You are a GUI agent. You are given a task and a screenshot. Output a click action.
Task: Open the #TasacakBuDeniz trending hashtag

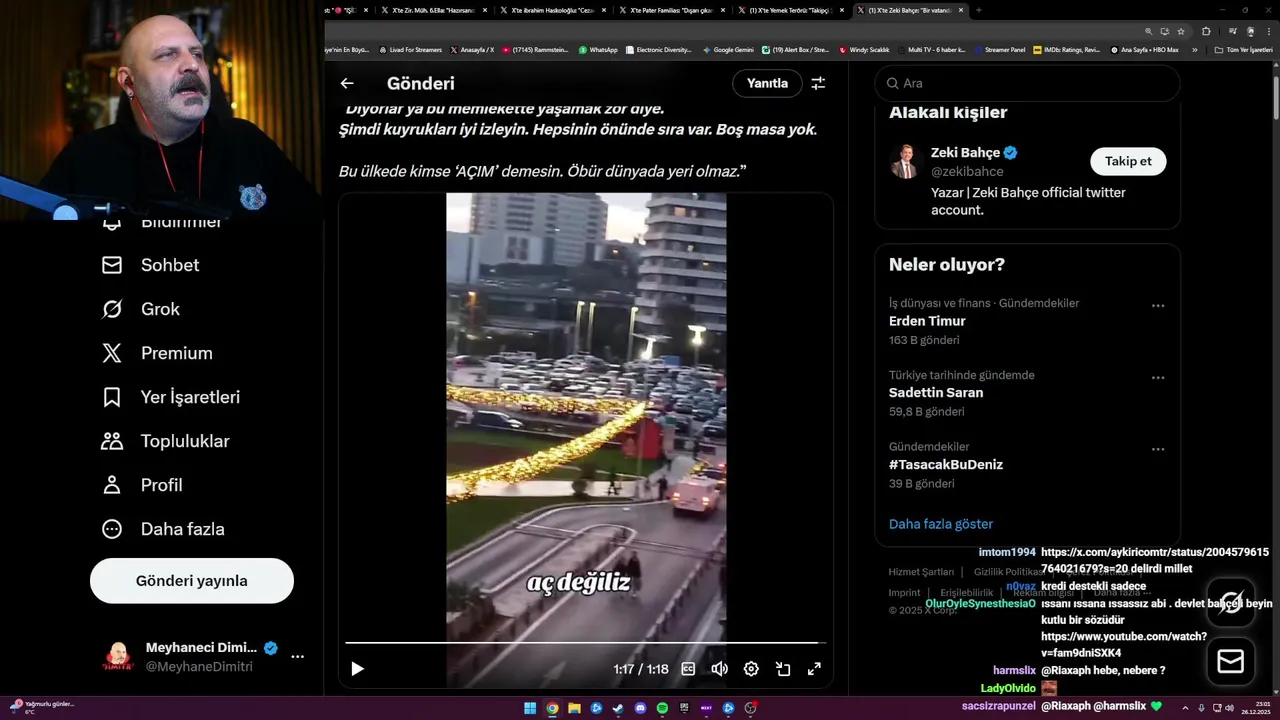pos(946,464)
